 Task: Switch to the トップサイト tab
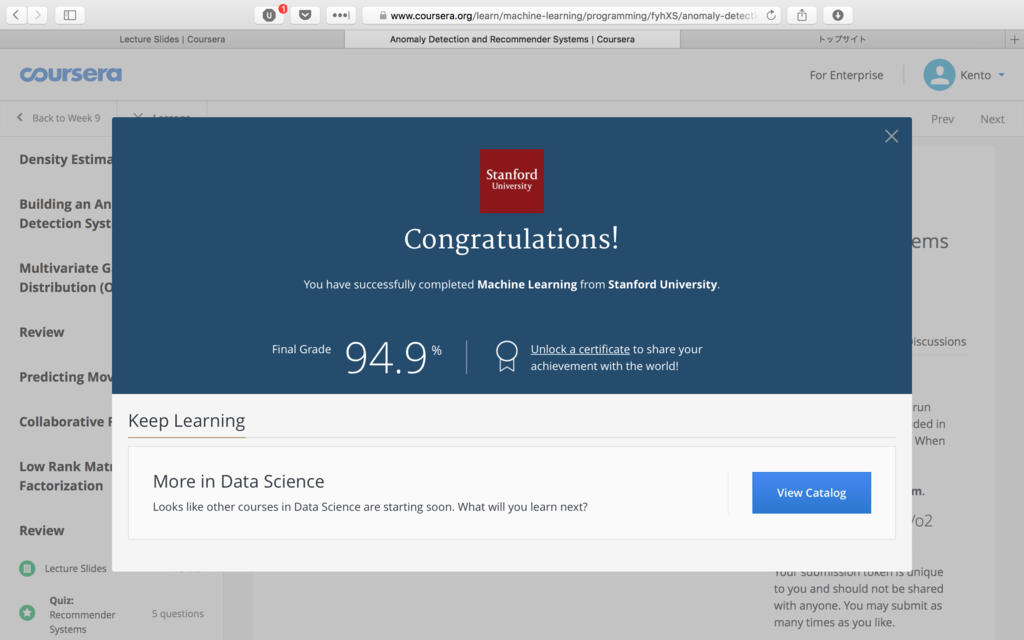[x=842, y=39]
